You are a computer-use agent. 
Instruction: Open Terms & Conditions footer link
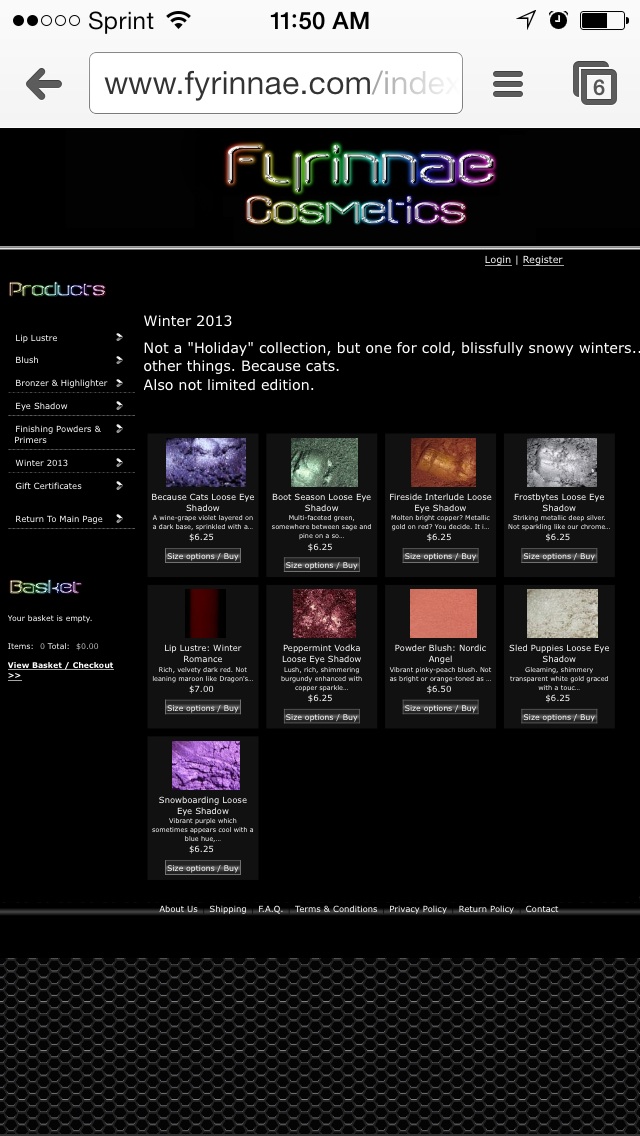pyautogui.click(x=336, y=909)
